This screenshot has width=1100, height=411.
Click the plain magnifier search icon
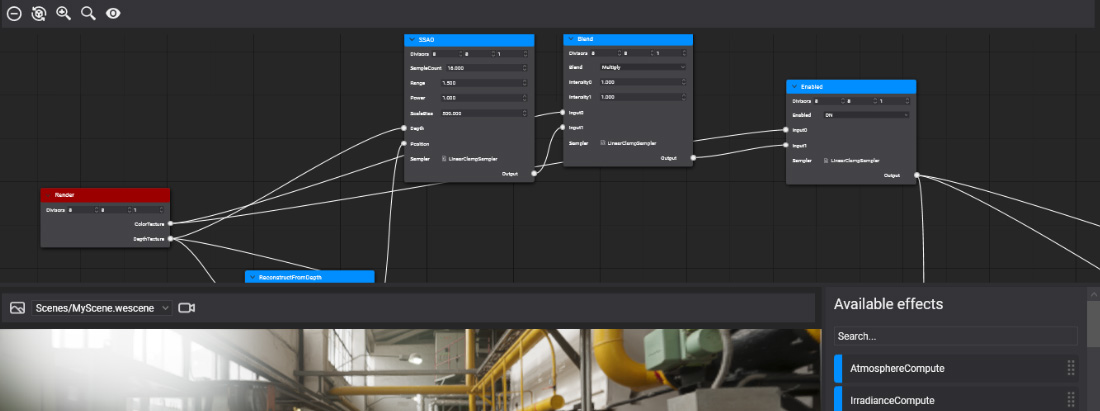pyautogui.click(x=88, y=14)
